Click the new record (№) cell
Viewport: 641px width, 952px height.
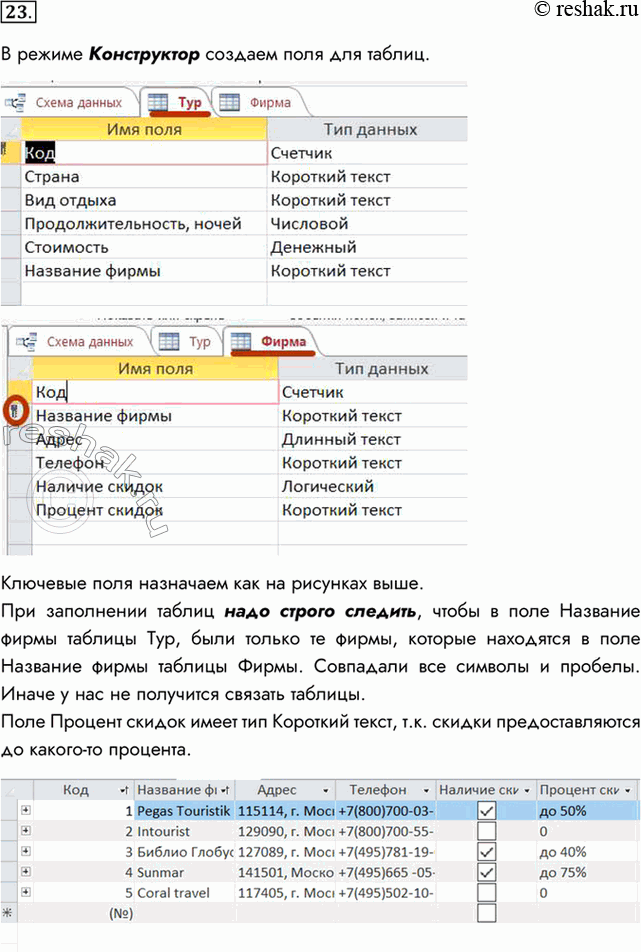84,913
